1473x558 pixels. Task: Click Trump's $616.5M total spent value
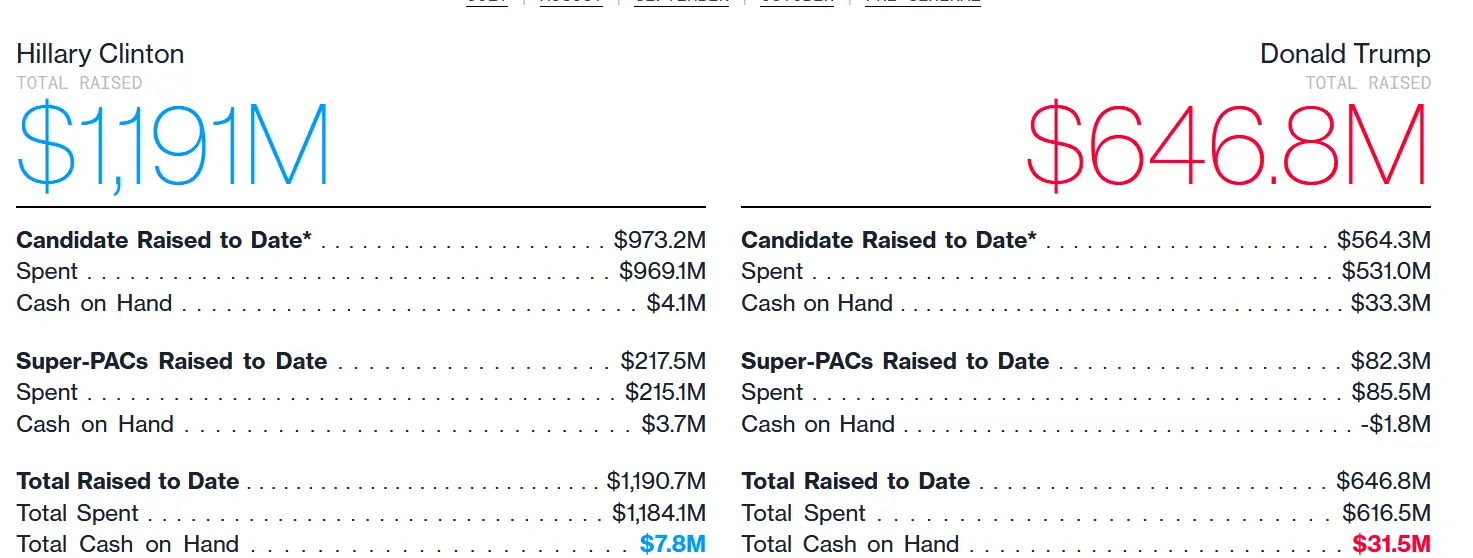click(x=1386, y=513)
